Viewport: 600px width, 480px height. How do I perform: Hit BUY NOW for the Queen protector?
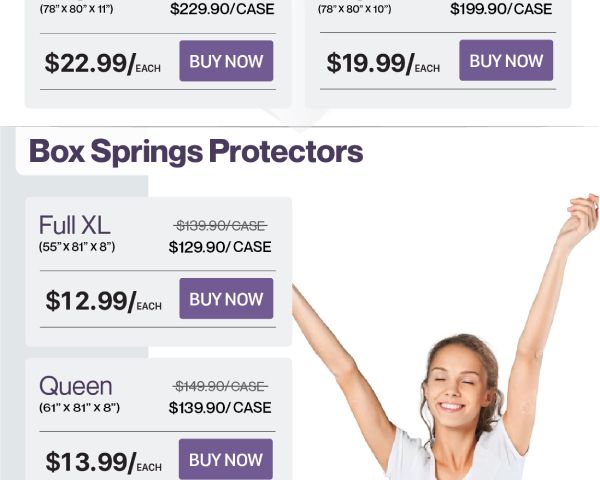(226, 459)
